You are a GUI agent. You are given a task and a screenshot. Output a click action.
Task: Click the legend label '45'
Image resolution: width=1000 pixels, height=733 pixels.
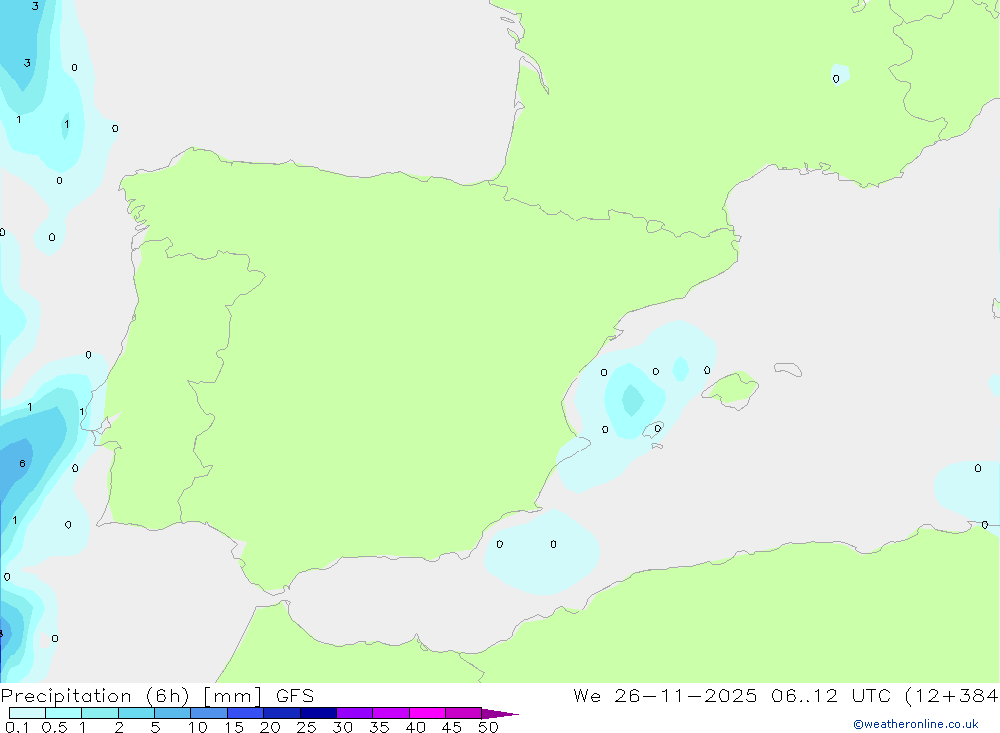(x=452, y=727)
